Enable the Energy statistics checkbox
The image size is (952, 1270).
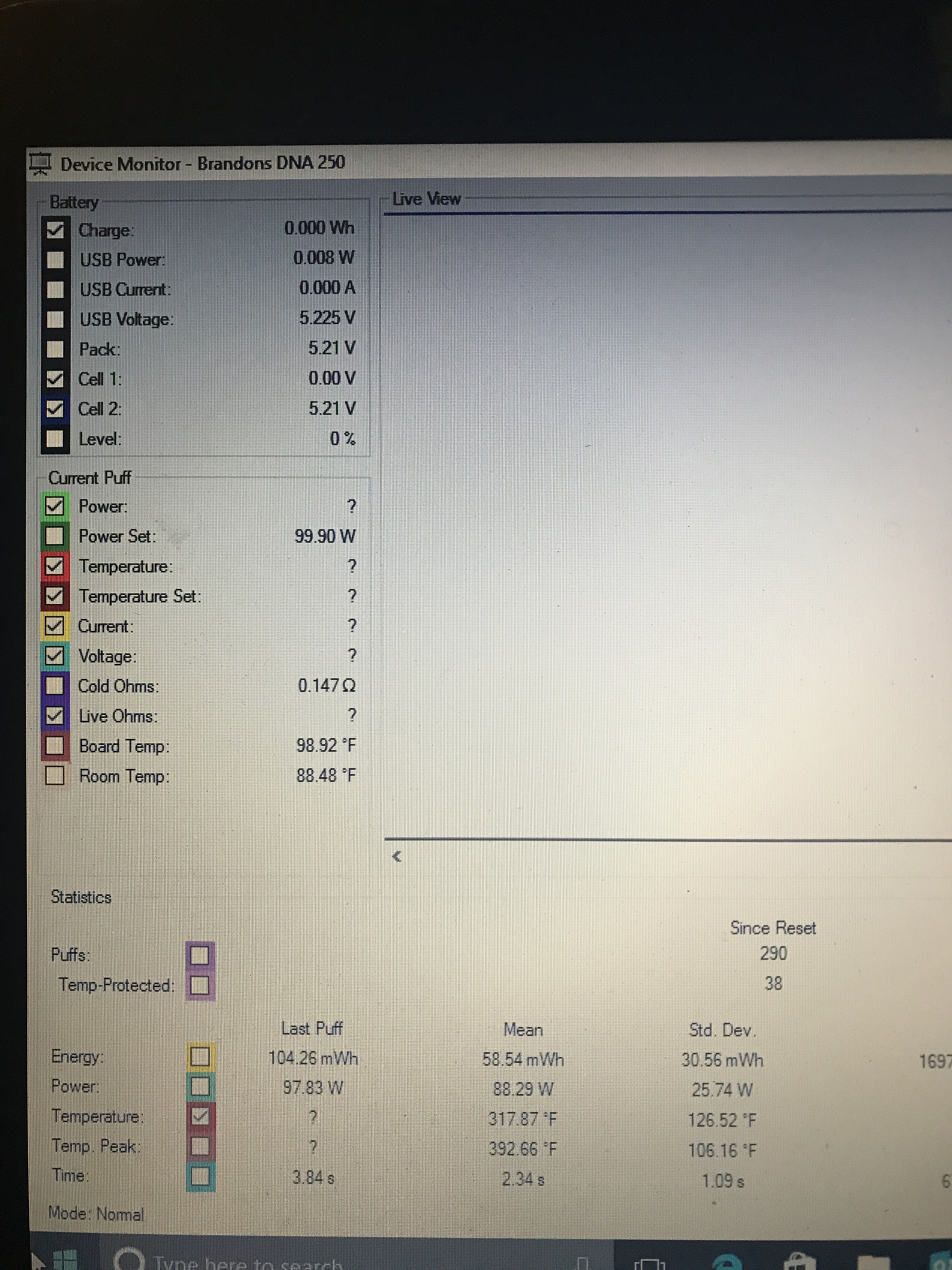(200, 1056)
